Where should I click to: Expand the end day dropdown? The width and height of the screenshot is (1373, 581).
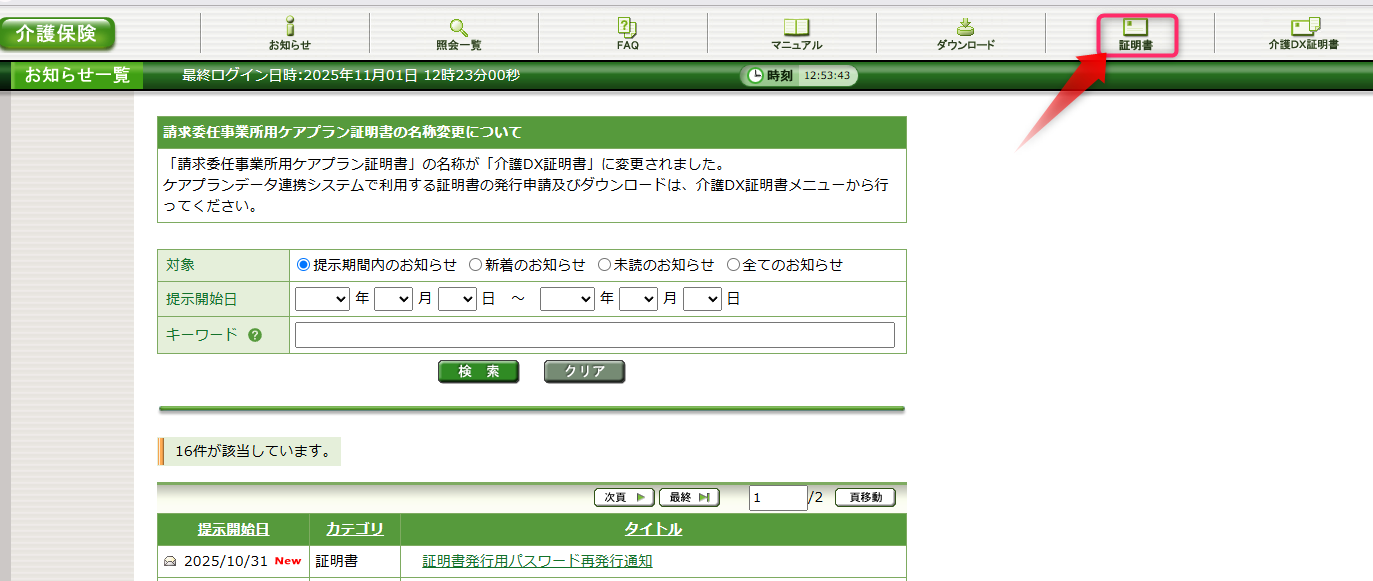click(702, 299)
